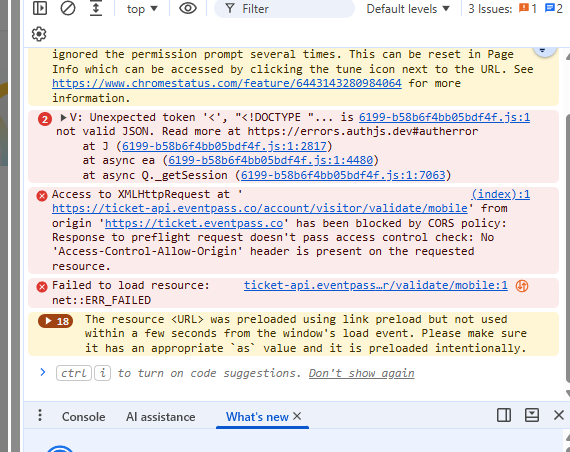Open stack trace link ending :1:4480
Viewport: 570px width, 452px height.
(270, 160)
